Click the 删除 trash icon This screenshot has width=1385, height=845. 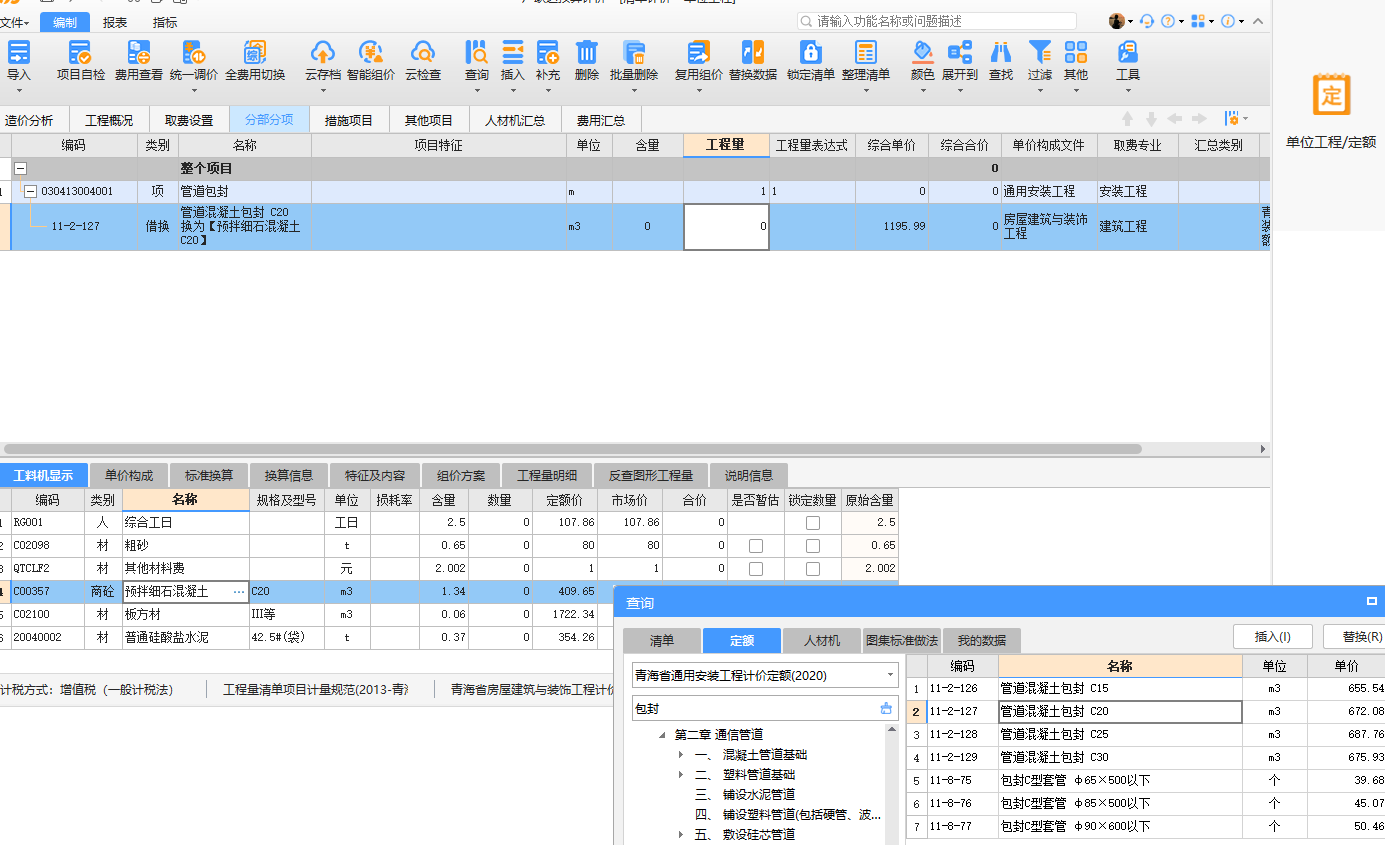pos(587,52)
